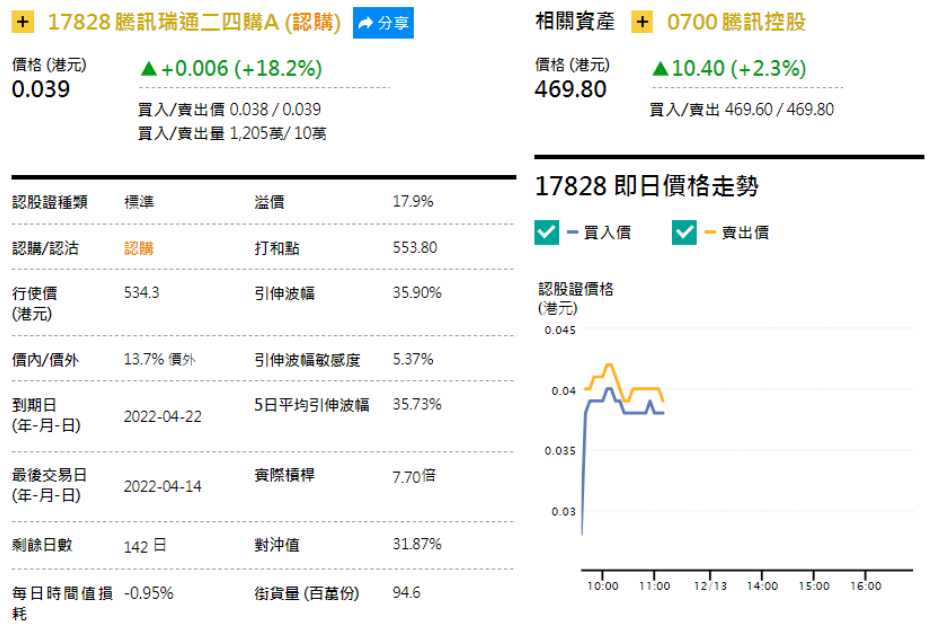Click the 16:00 time axis label

pyautogui.click(x=866, y=586)
